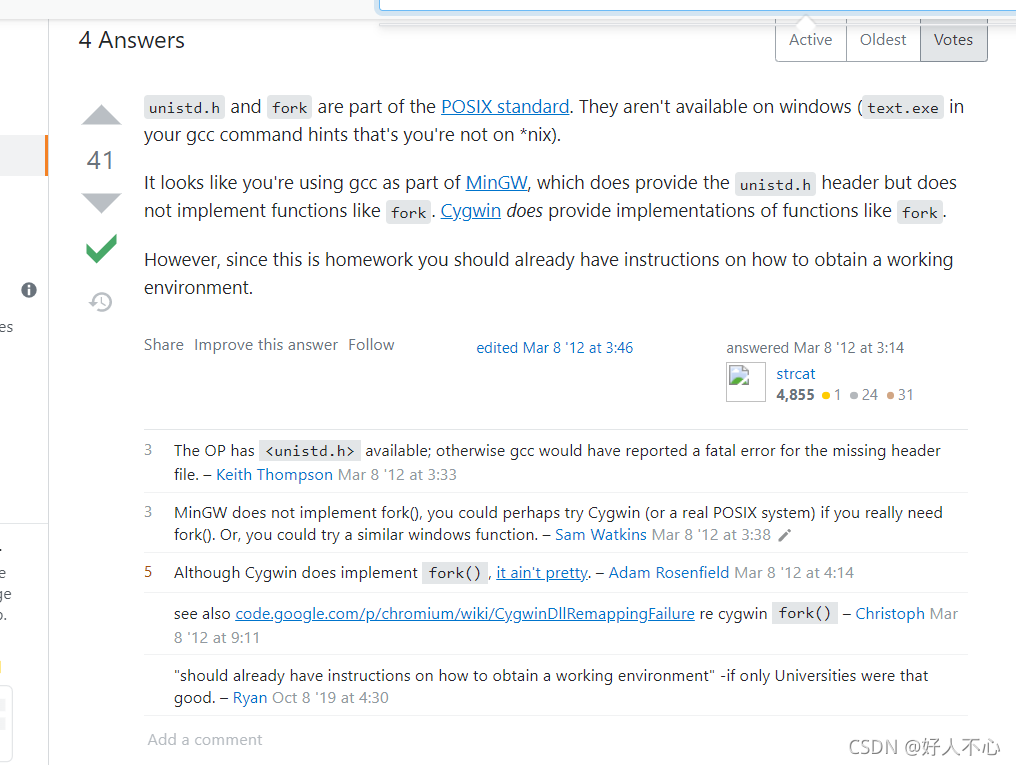1016x765 pixels.
Task: Switch to the Active answers tab
Action: pyautogui.click(x=810, y=40)
